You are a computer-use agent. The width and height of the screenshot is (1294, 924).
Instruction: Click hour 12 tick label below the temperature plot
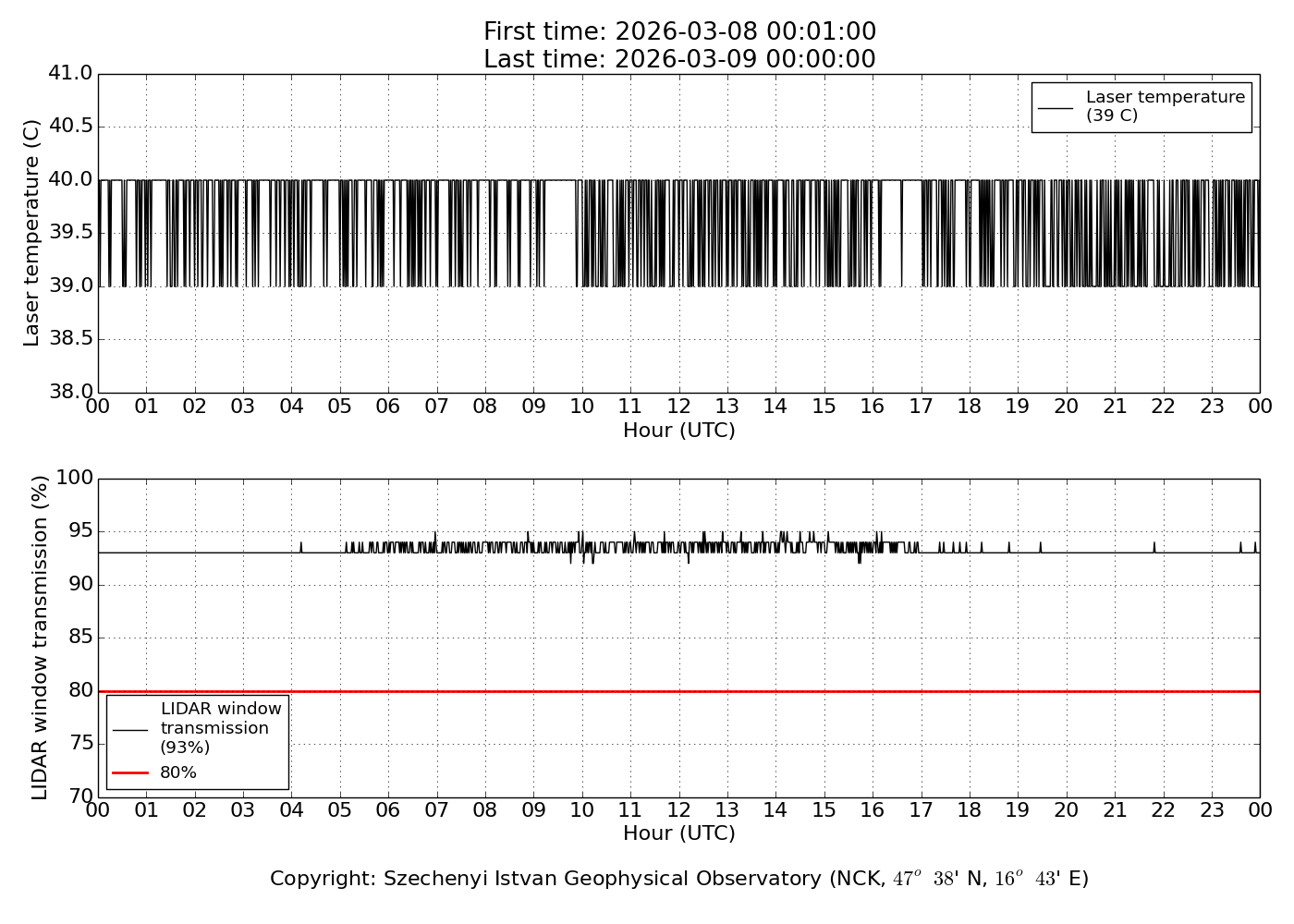pos(678,407)
